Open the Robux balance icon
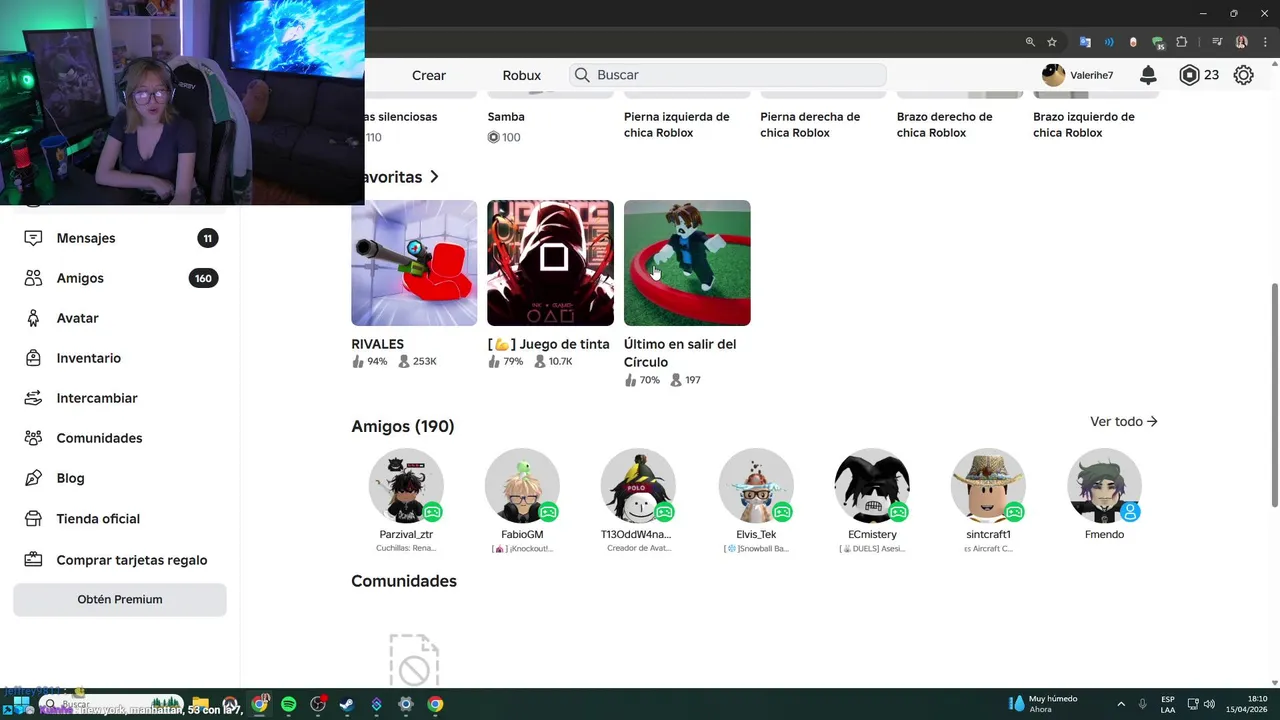The image size is (1280, 720). click(1189, 75)
